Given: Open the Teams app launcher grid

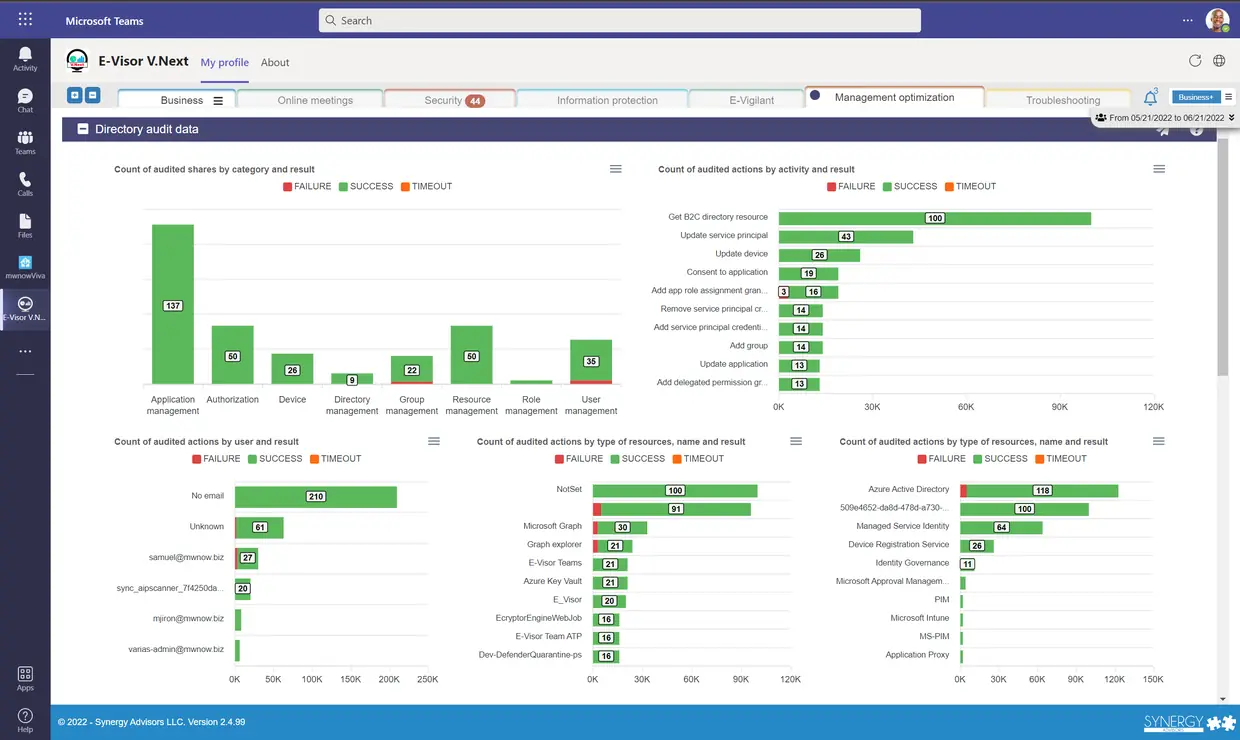Looking at the screenshot, I should click(x=25, y=19).
